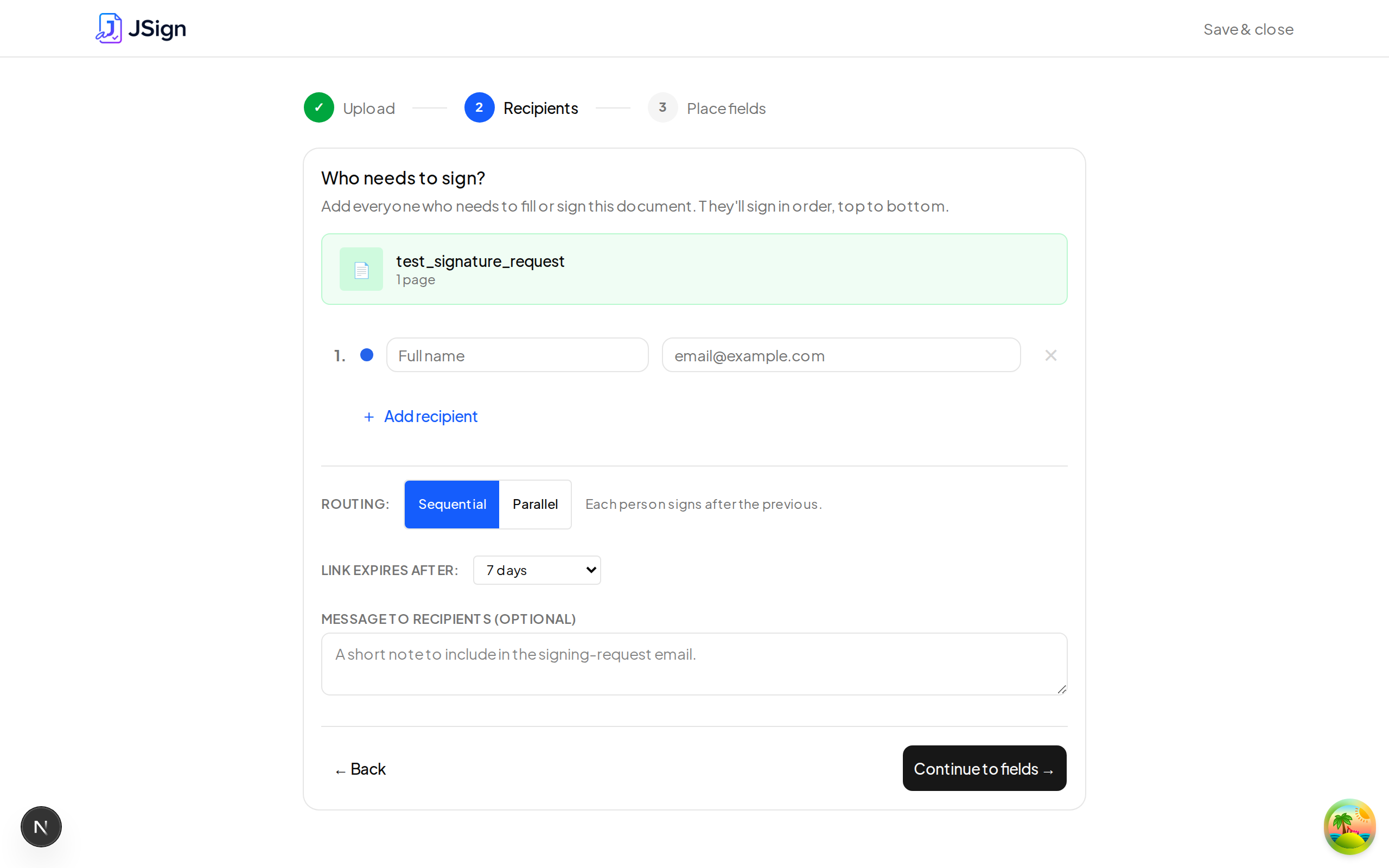The height and width of the screenshot is (868, 1389).
Task: Click the 'LINK EXPIRES AFTER:' label
Action: (x=390, y=570)
